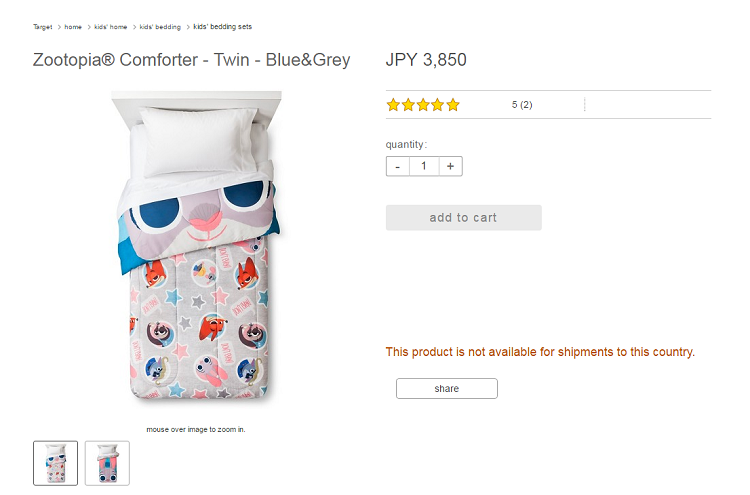Click the Zootopia Comforter product title
The width and height of the screenshot is (750, 495).
tap(191, 60)
